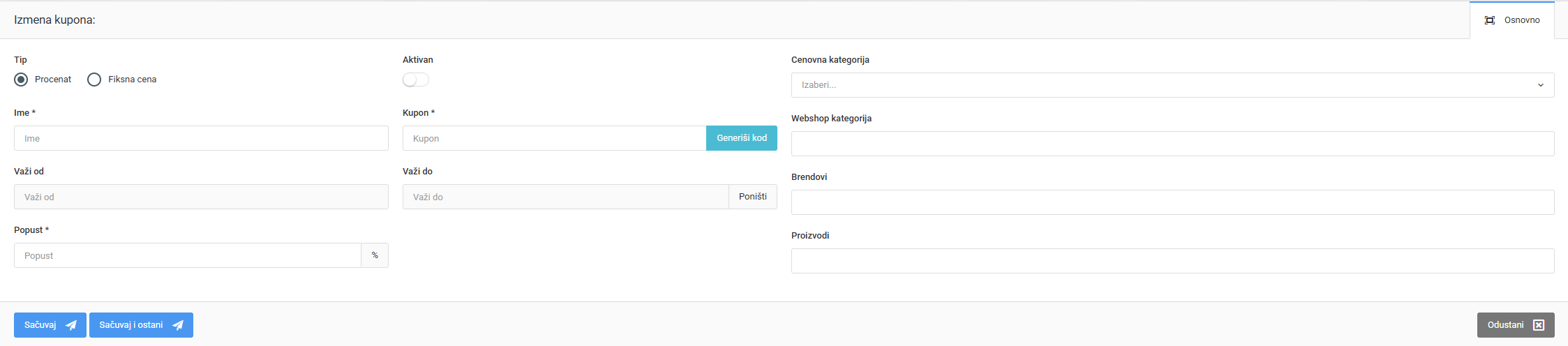Select the Procenat radio button

click(x=21, y=80)
